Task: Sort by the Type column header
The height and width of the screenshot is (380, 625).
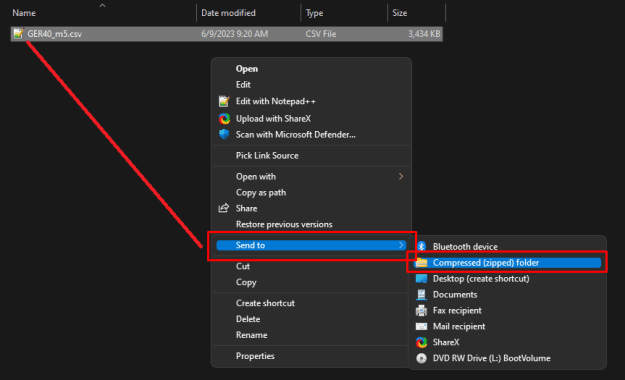Action: pos(314,13)
